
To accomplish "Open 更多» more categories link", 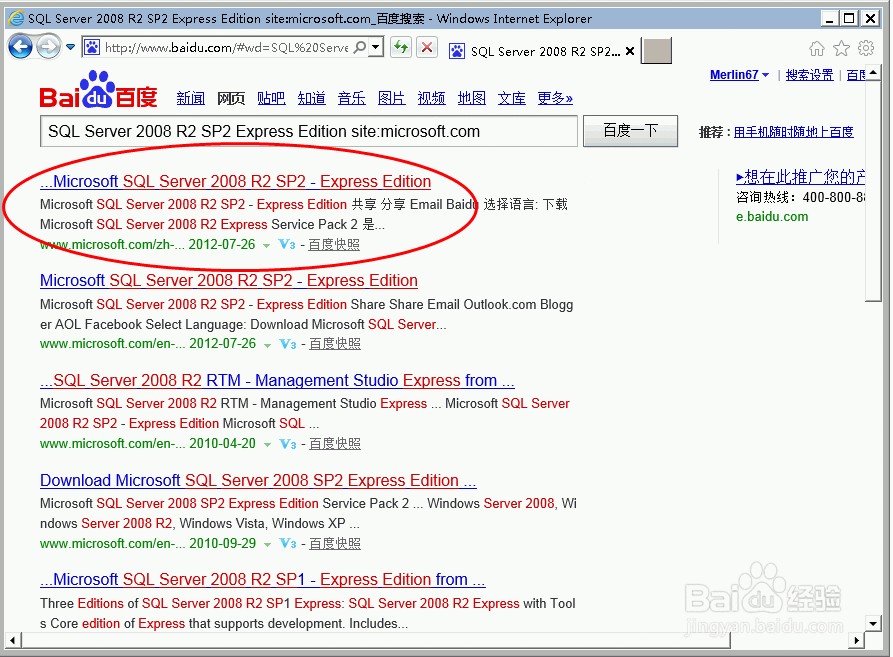I will click(555, 98).
